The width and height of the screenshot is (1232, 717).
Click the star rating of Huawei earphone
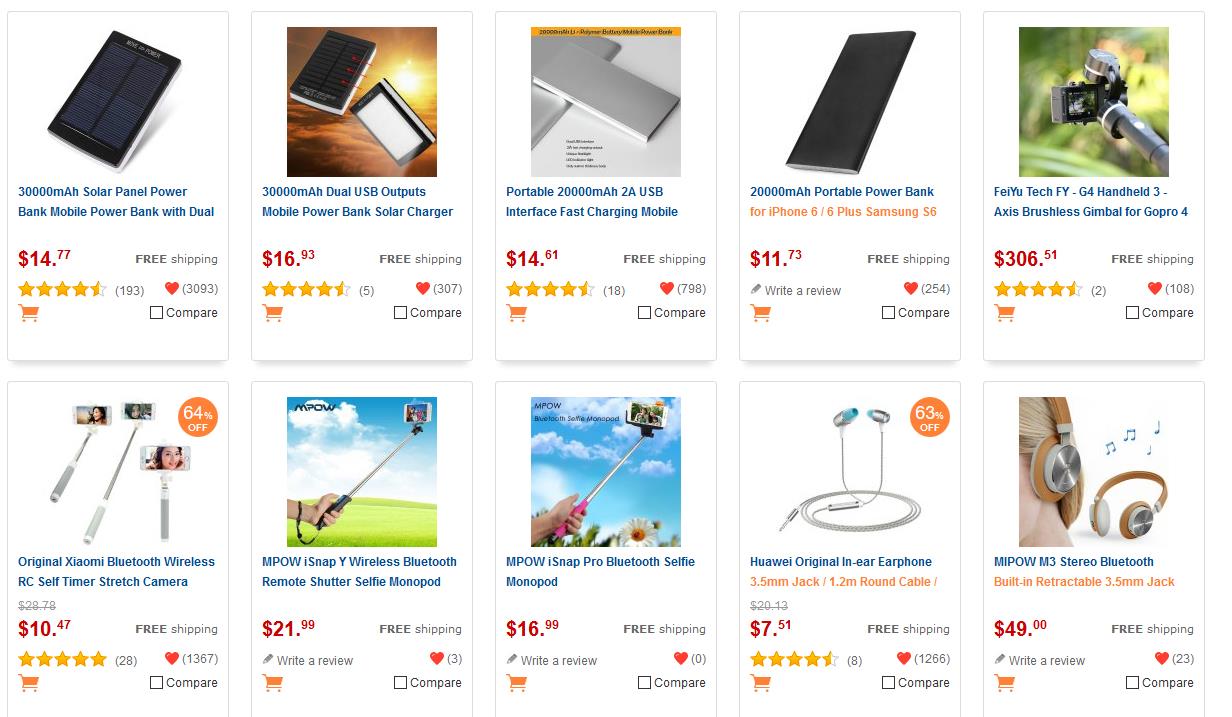(793, 659)
